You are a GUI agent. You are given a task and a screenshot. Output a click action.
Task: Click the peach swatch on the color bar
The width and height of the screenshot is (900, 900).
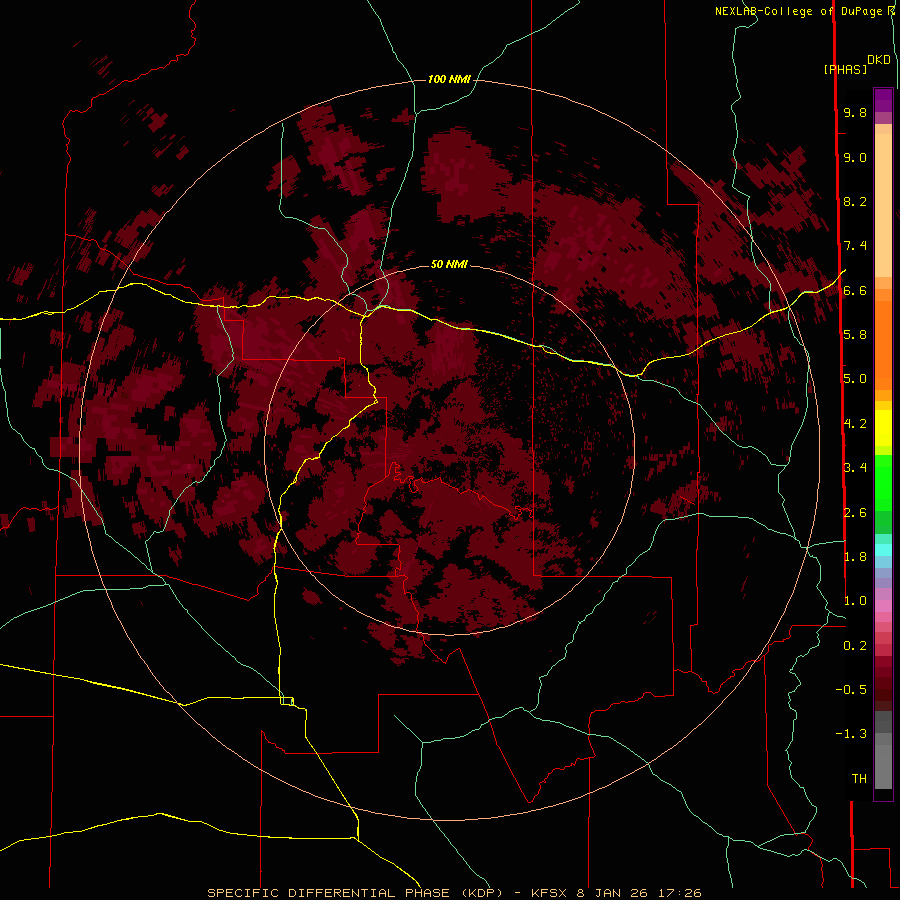(883, 205)
